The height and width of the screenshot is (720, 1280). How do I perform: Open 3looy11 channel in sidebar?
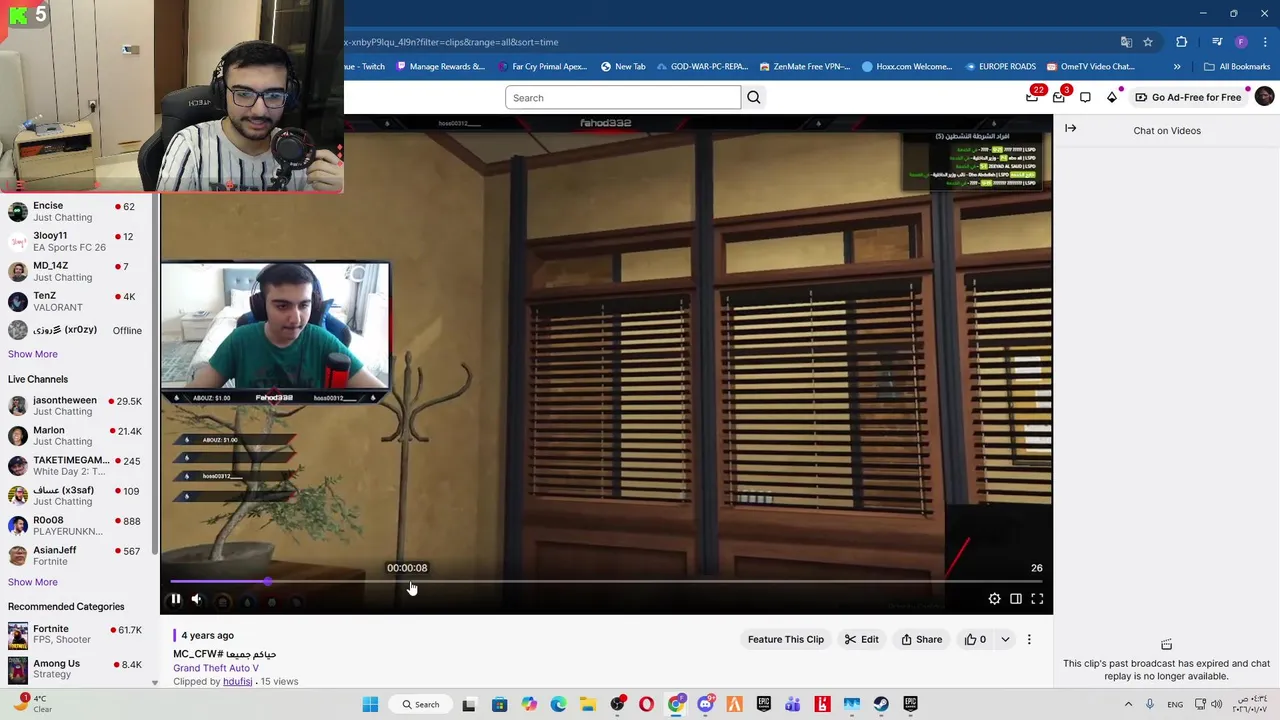(x=75, y=241)
